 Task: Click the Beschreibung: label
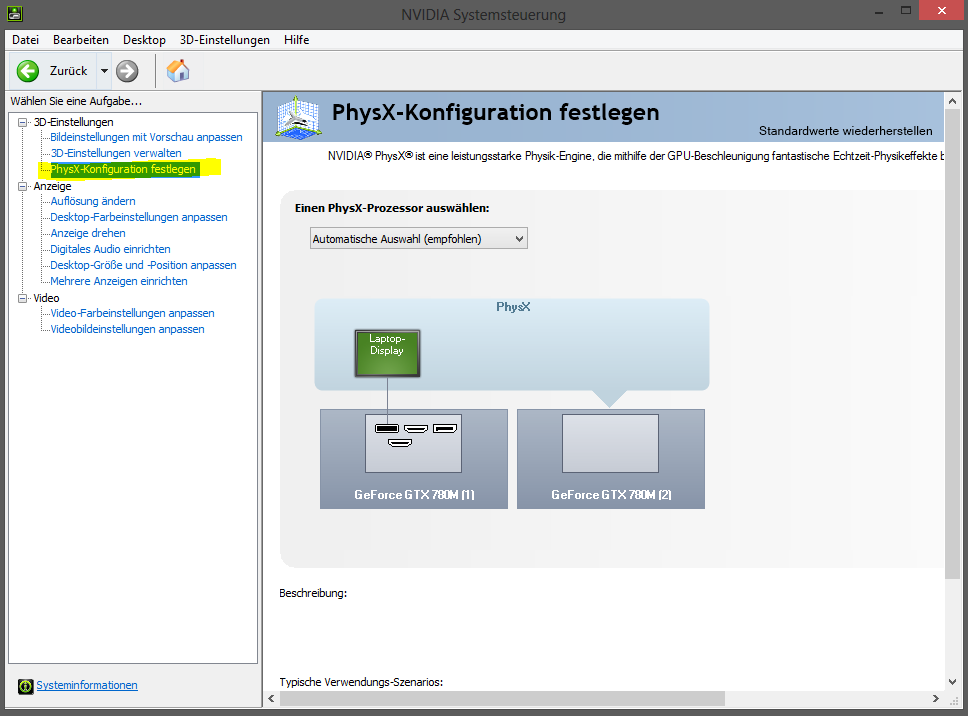(x=313, y=593)
